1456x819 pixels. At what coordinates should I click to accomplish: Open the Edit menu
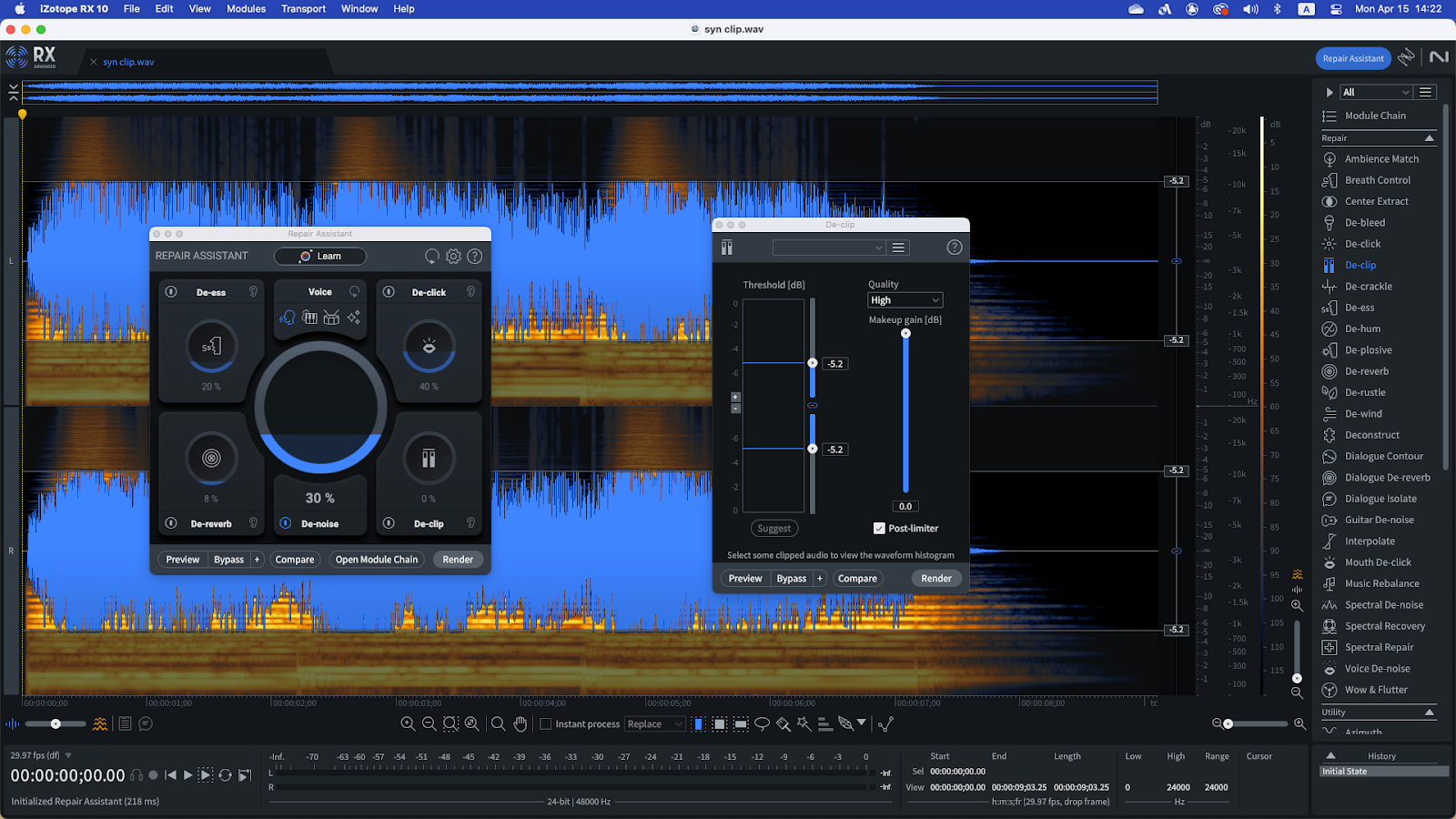[x=164, y=9]
